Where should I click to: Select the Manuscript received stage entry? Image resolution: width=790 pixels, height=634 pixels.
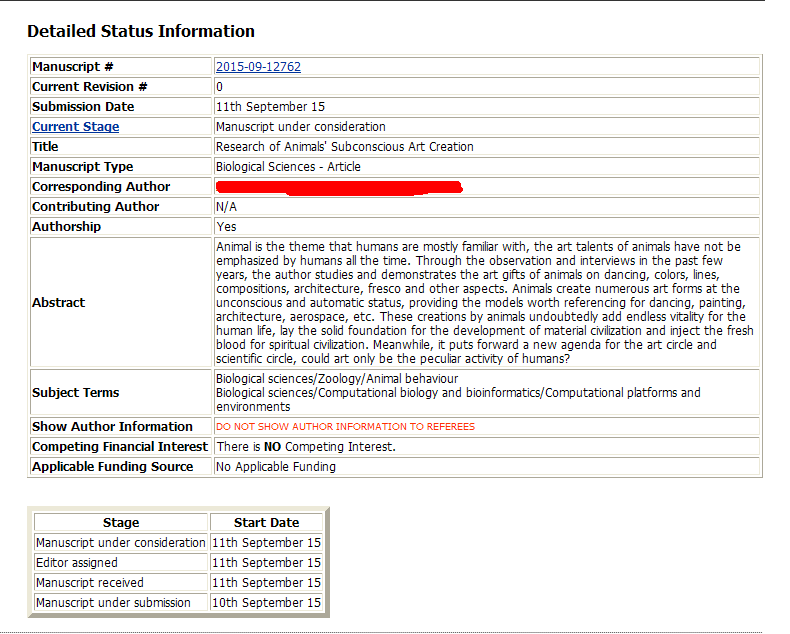pos(90,583)
